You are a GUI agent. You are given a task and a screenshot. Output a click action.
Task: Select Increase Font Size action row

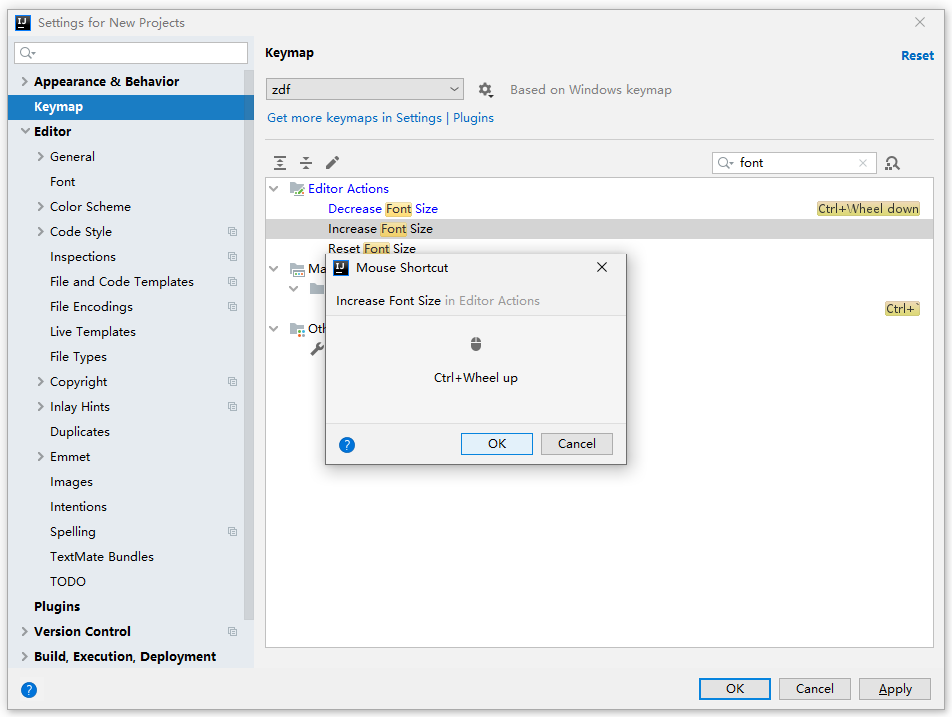coord(599,229)
